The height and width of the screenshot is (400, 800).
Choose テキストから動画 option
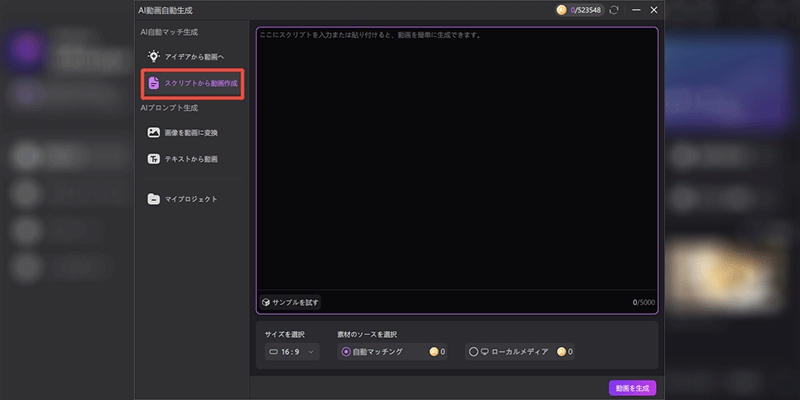click(x=192, y=159)
